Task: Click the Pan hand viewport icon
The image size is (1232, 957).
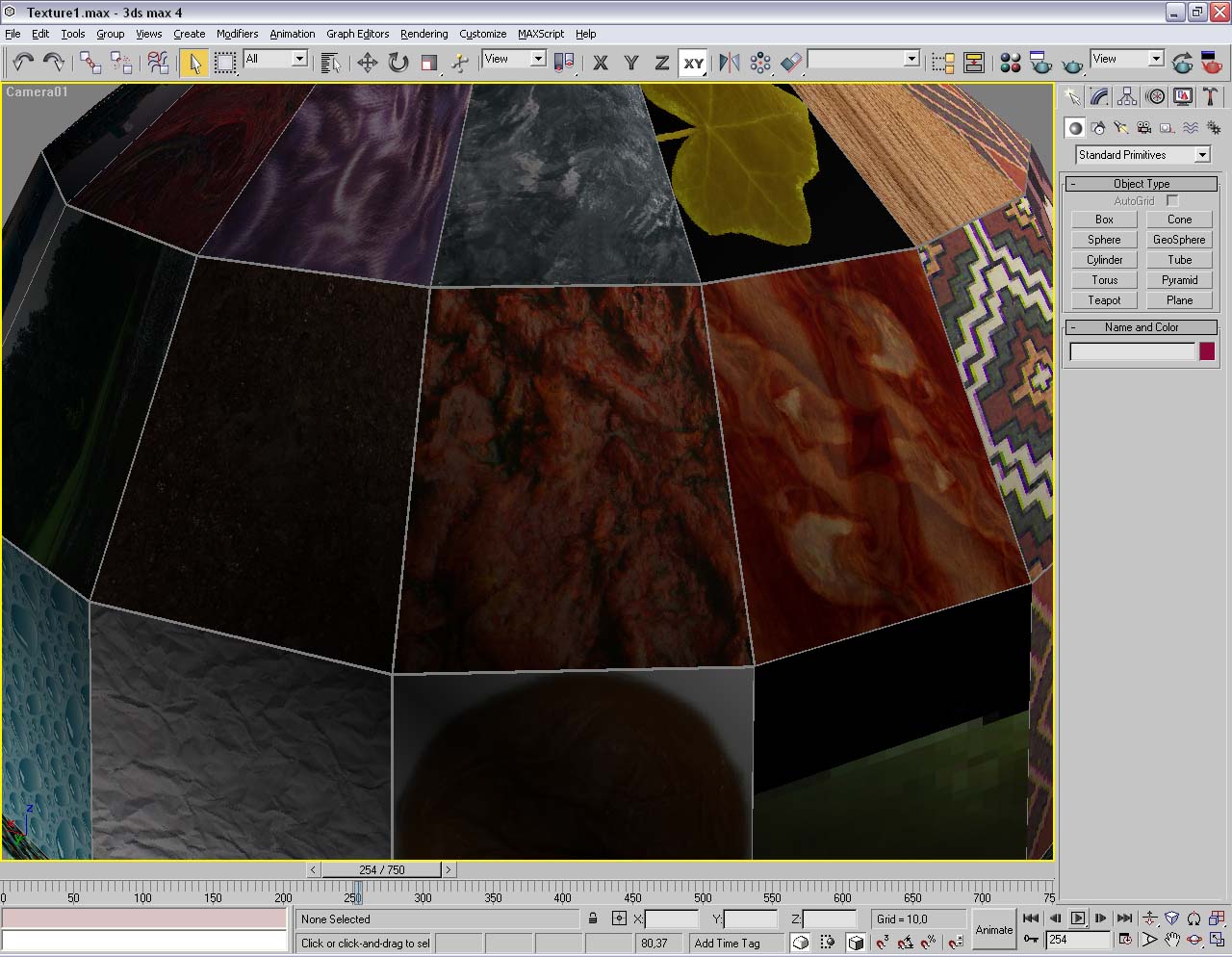Action: click(1171, 939)
